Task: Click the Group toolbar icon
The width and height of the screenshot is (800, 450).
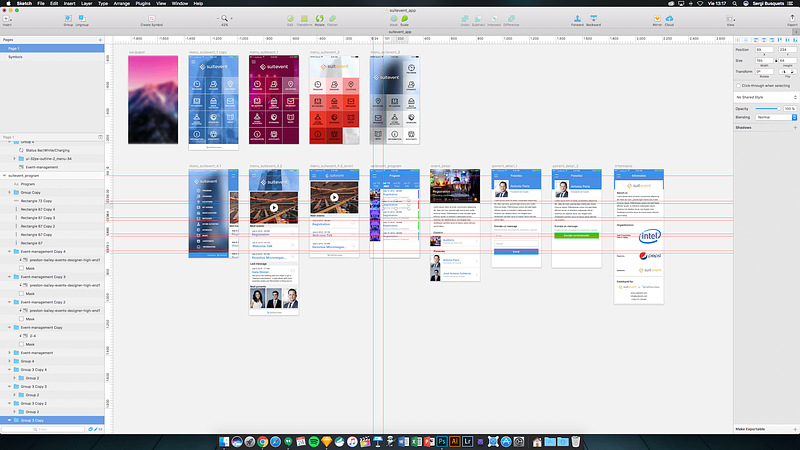Action: (68, 19)
